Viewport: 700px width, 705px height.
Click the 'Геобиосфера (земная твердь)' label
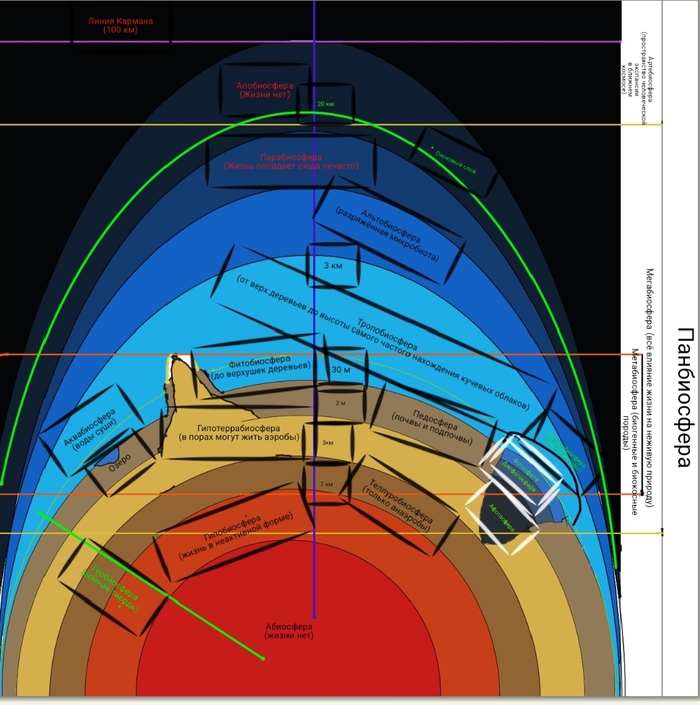point(111,589)
